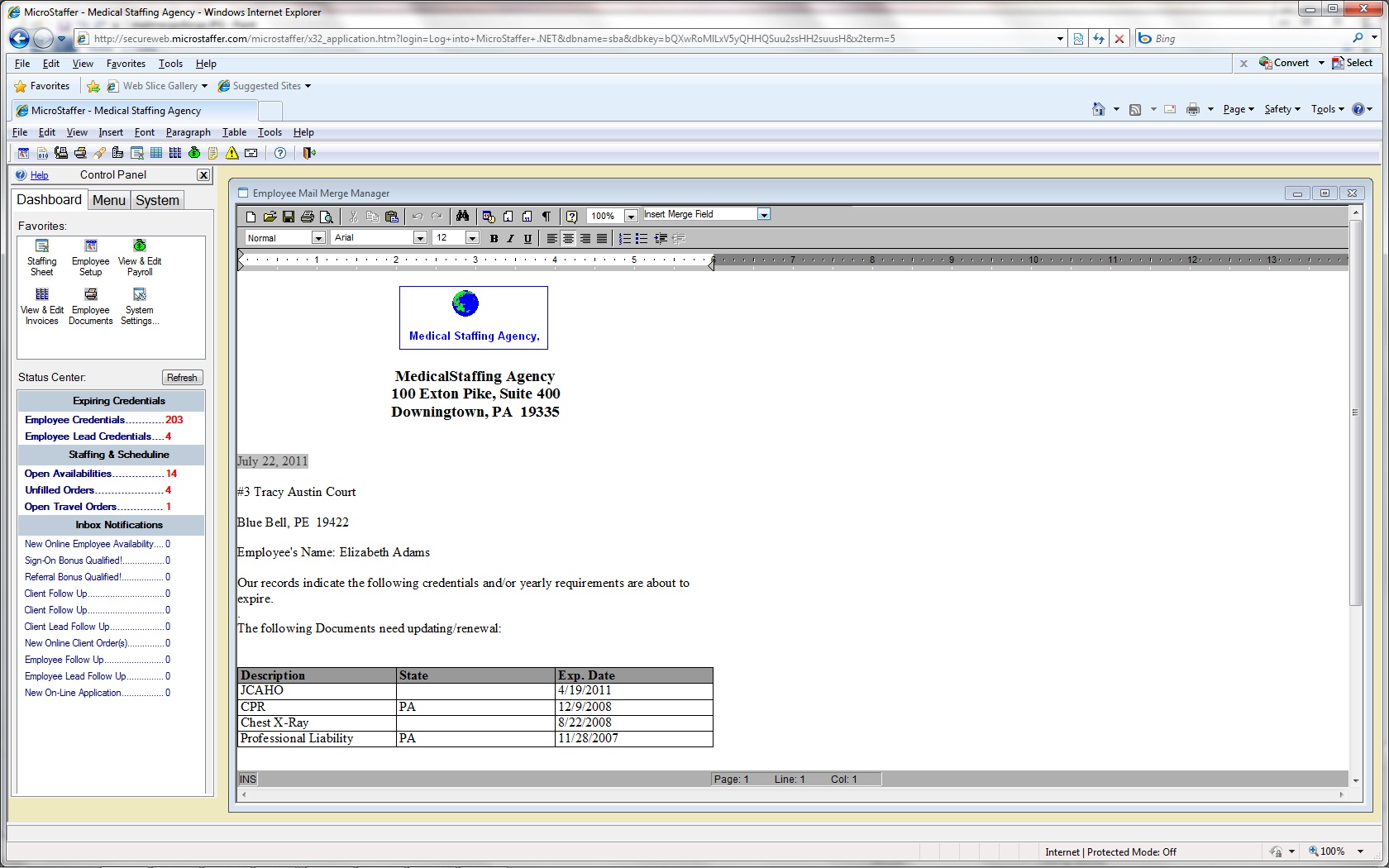Toggle underline formatting
The width and height of the screenshot is (1389, 868).
(x=527, y=239)
